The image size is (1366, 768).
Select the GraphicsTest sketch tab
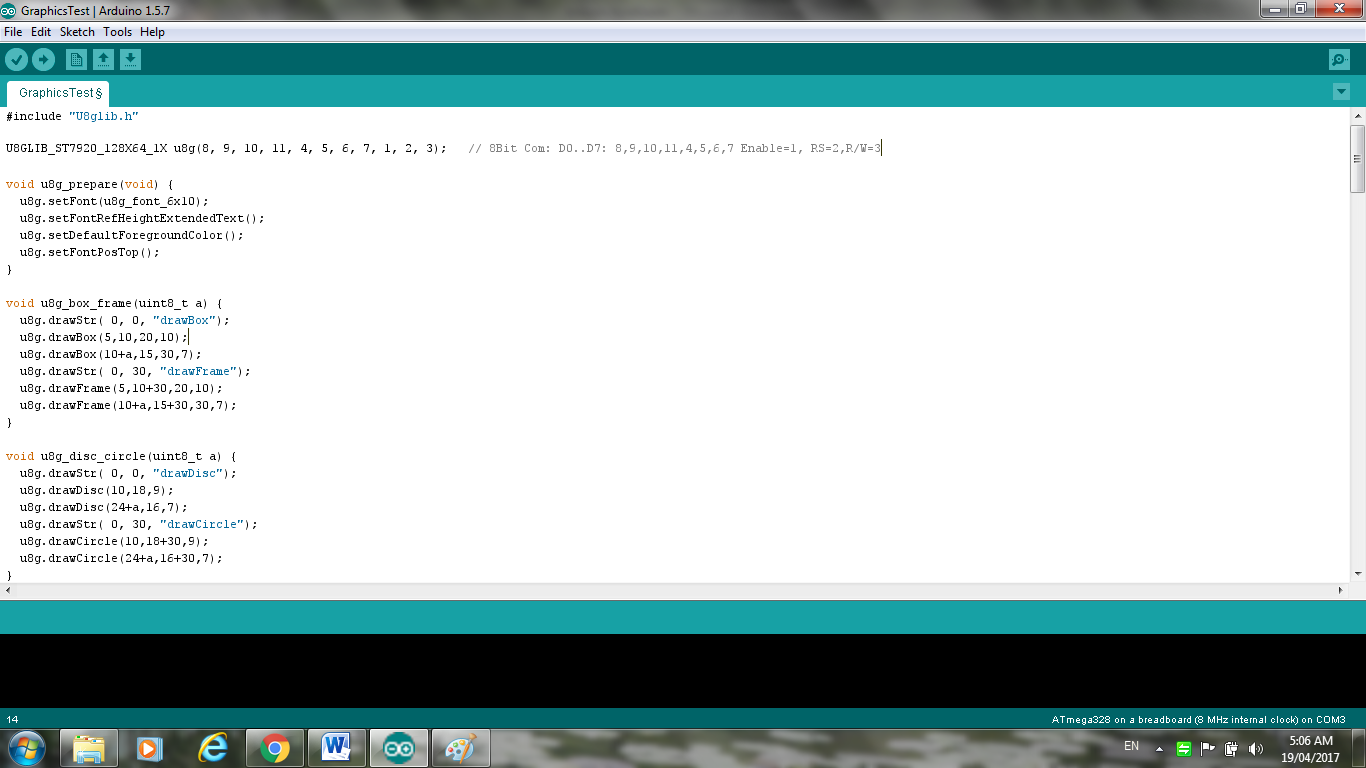pyautogui.click(x=60, y=93)
